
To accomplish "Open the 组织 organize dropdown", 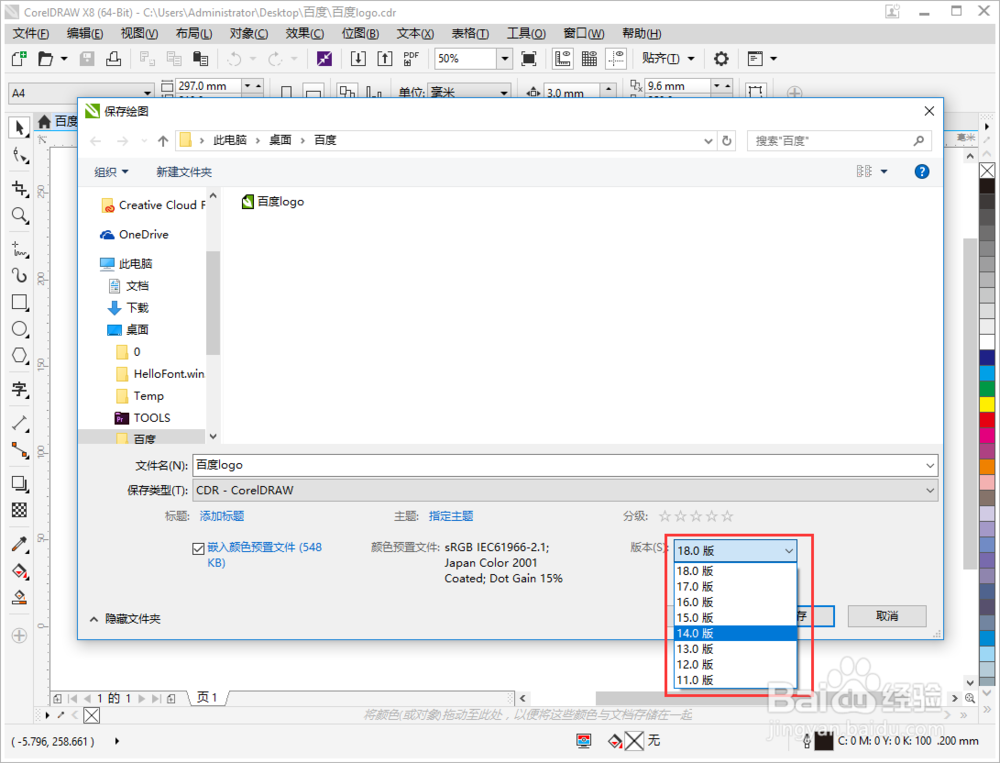I will [x=112, y=172].
